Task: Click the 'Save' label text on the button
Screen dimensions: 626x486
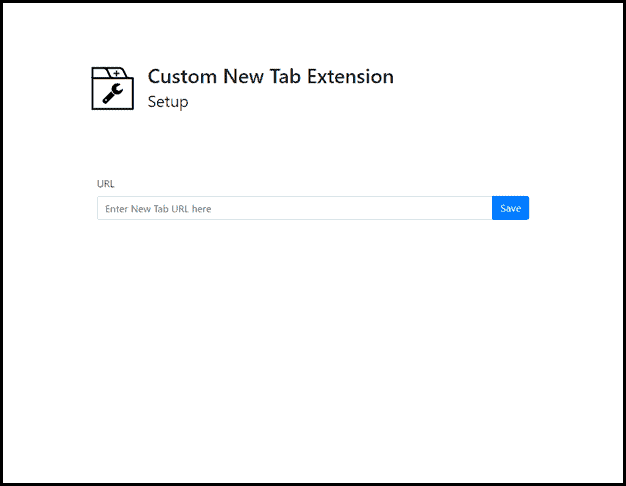Action: click(x=510, y=208)
